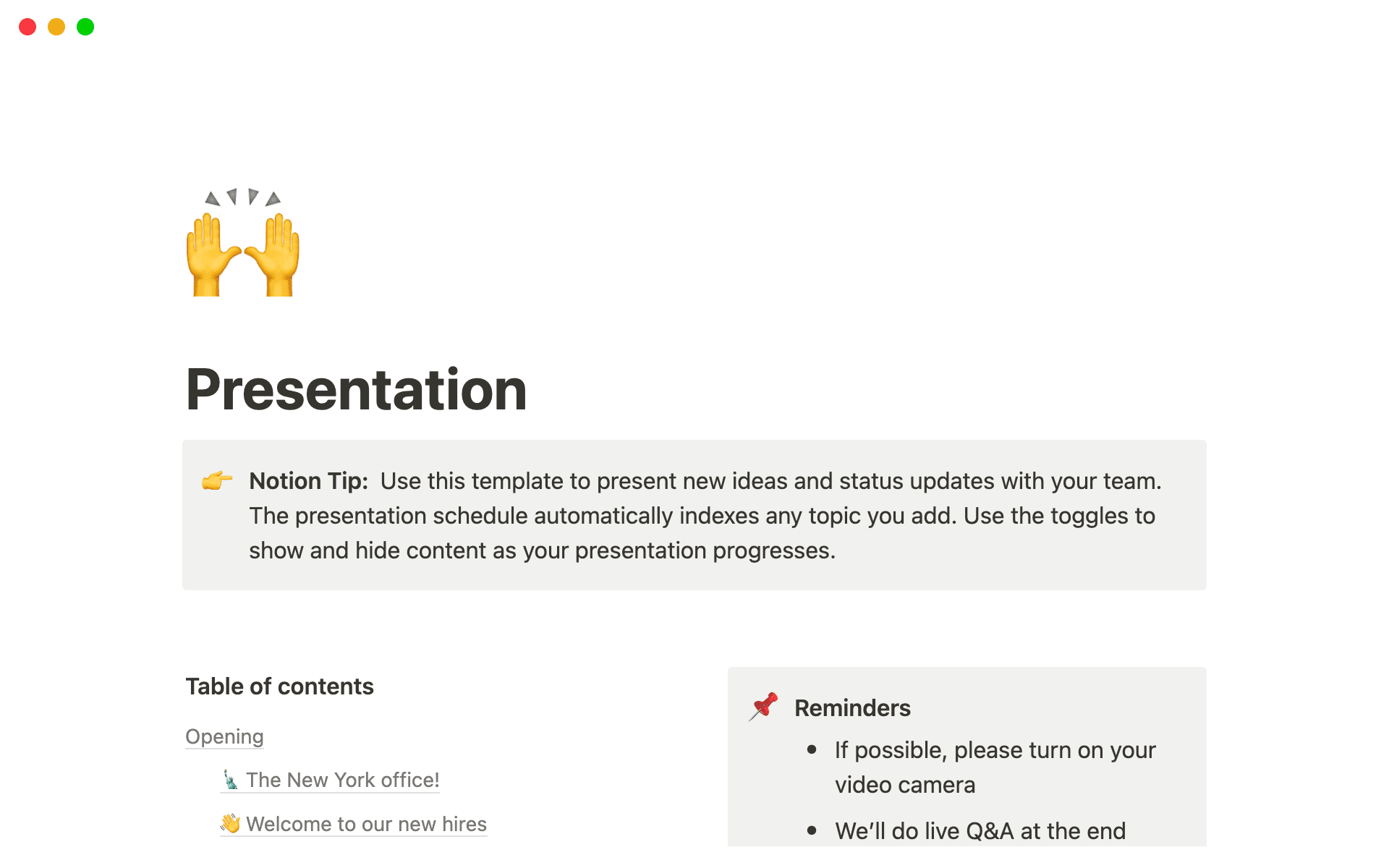Screen dimensions: 1389x868
Task: Open 'Welcome to our new hires' link
Action: (x=365, y=824)
